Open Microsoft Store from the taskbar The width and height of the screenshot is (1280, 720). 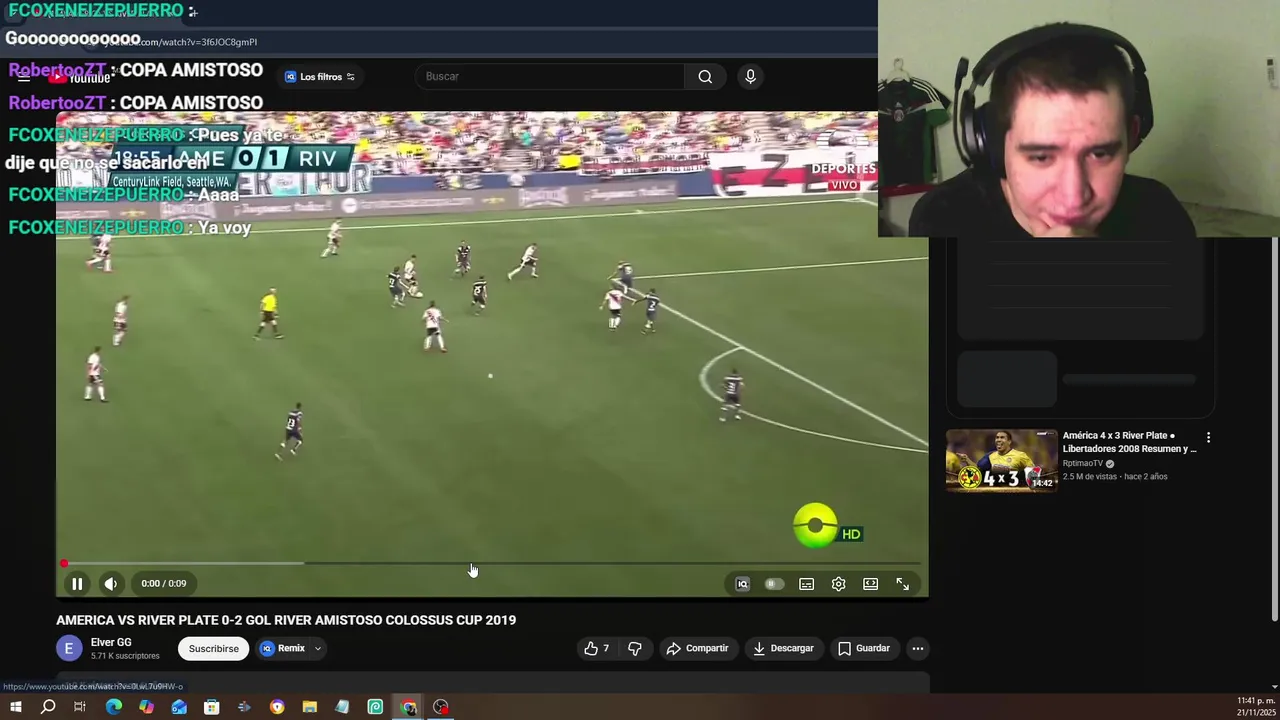point(211,707)
